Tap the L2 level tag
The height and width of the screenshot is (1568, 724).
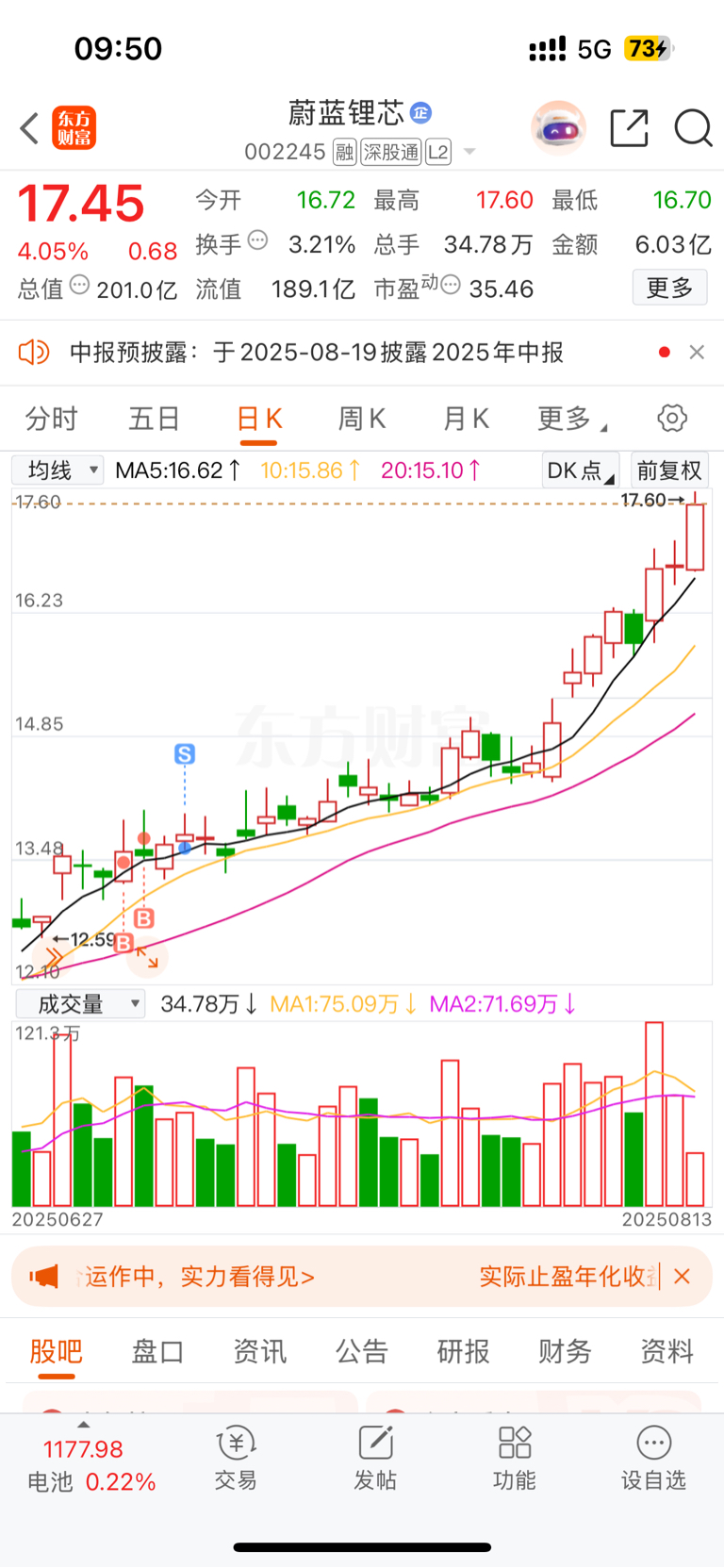438,152
